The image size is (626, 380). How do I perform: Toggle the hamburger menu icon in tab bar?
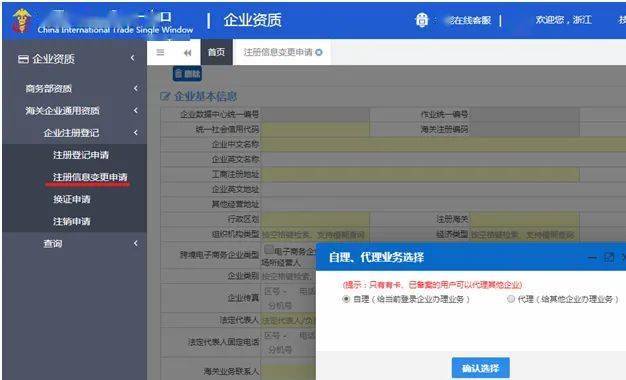160,52
